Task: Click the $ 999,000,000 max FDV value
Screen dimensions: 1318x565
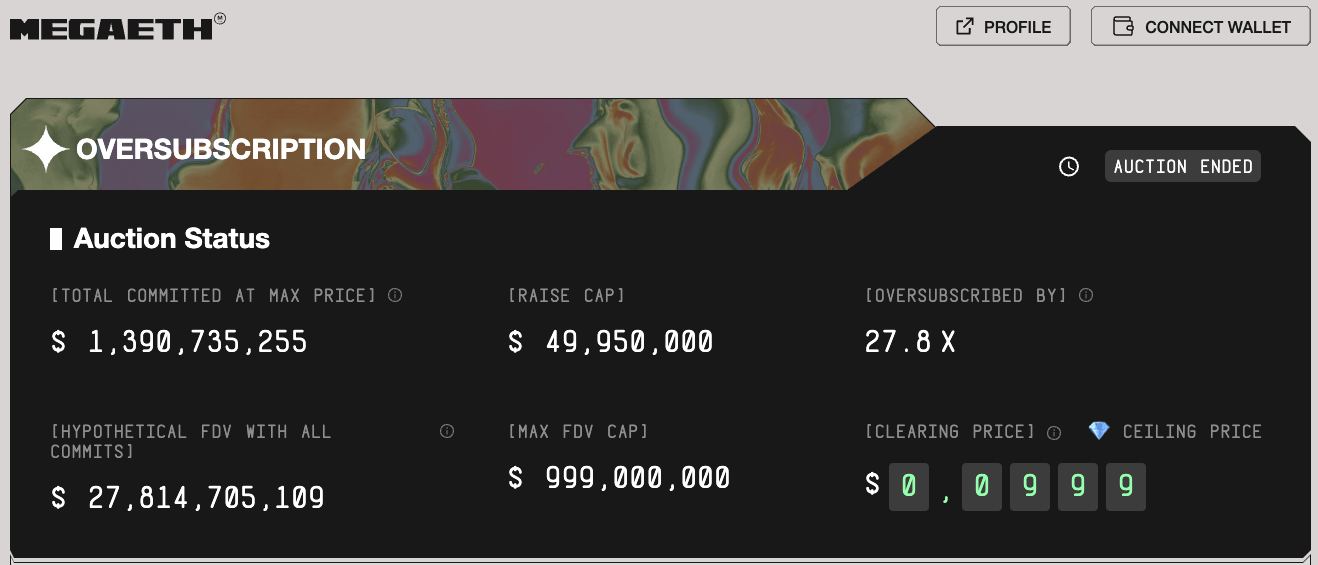Action: [619, 478]
